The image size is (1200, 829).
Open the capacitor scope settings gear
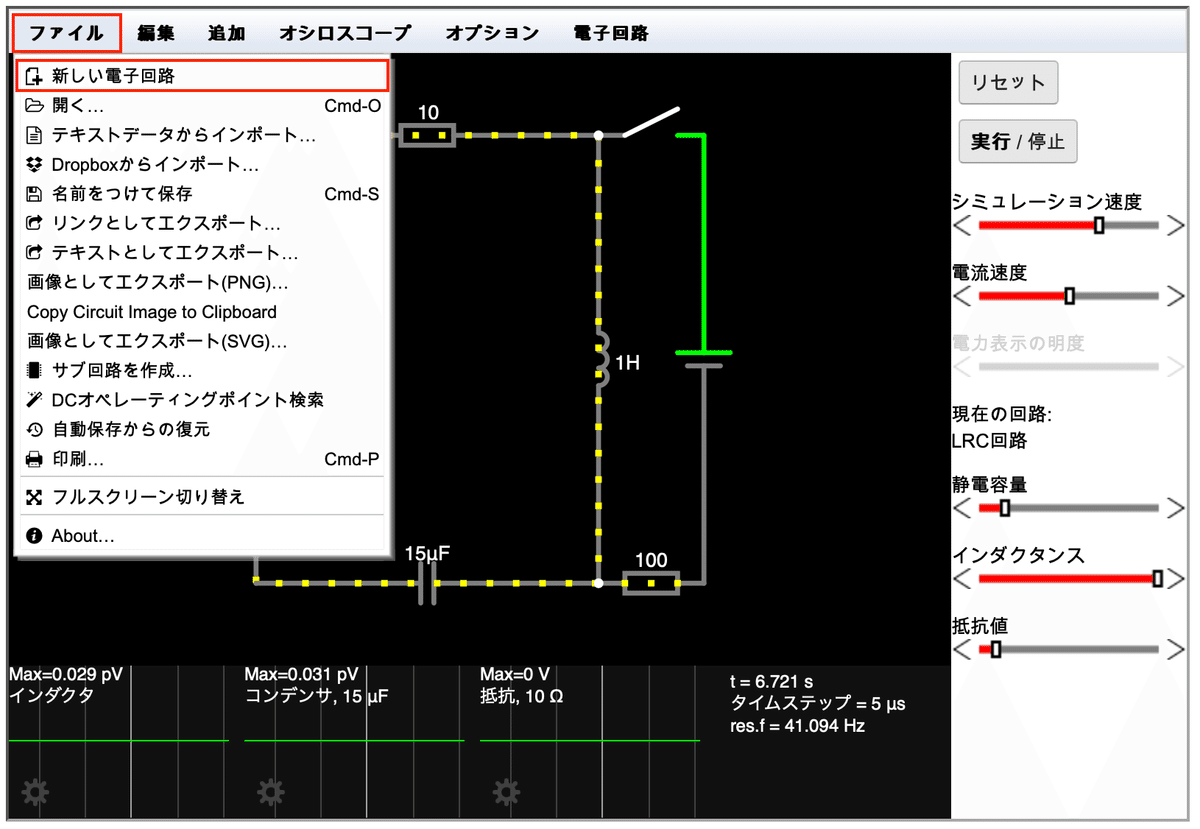271,794
